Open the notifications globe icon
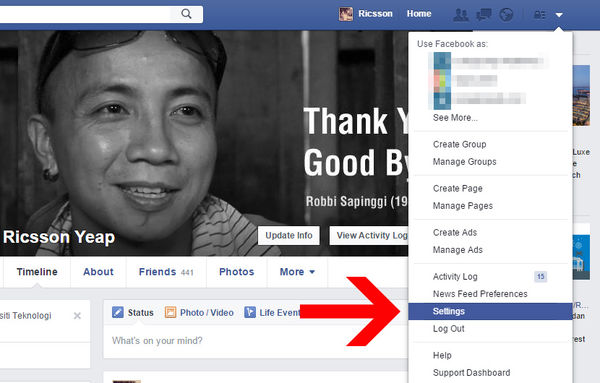The width and height of the screenshot is (600, 383). tap(506, 15)
